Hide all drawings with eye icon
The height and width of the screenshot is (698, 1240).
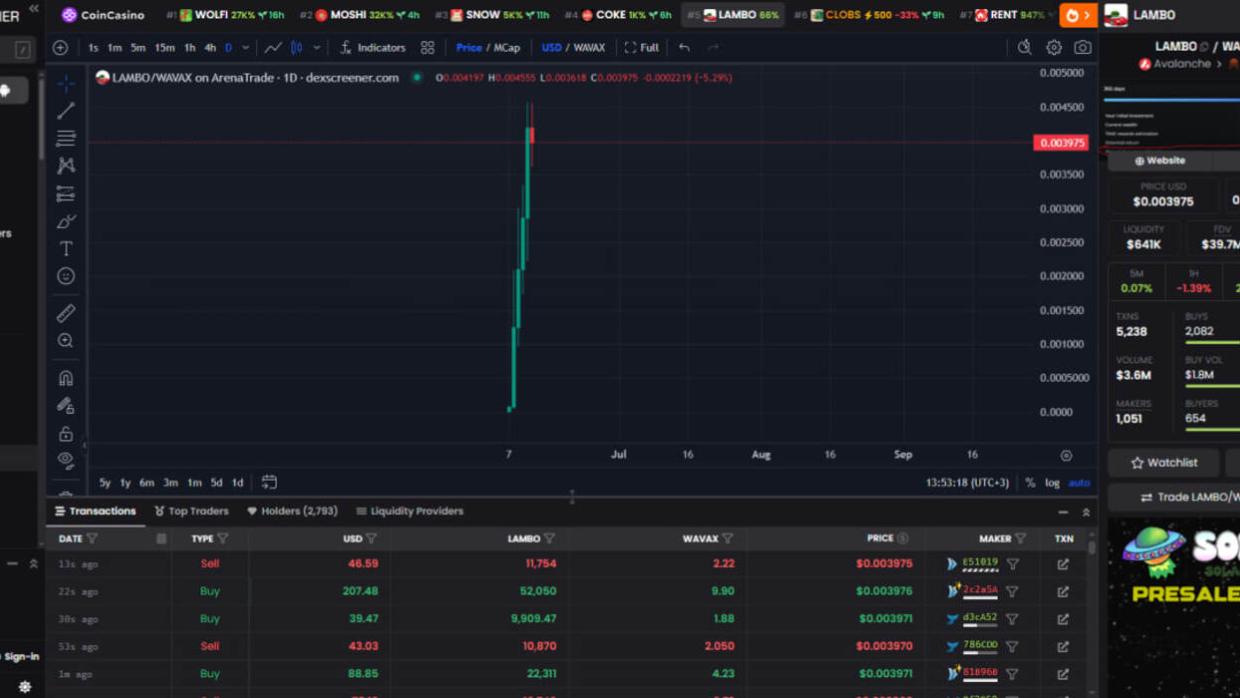click(66, 460)
